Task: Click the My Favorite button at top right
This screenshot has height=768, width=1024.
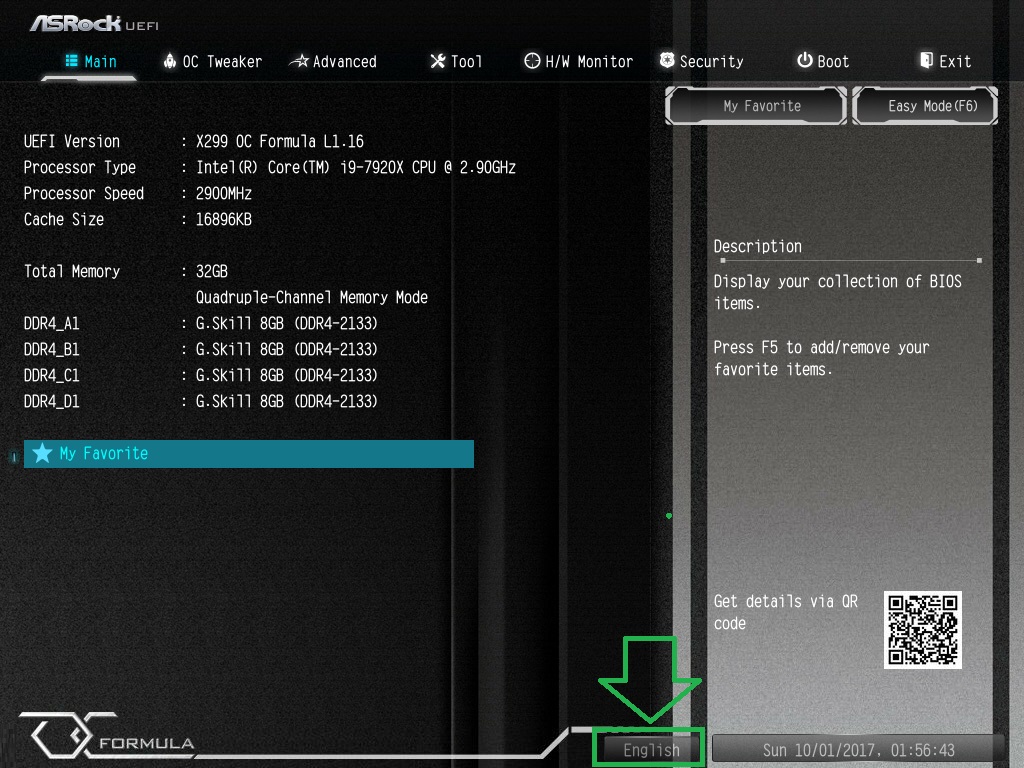Action: (756, 106)
